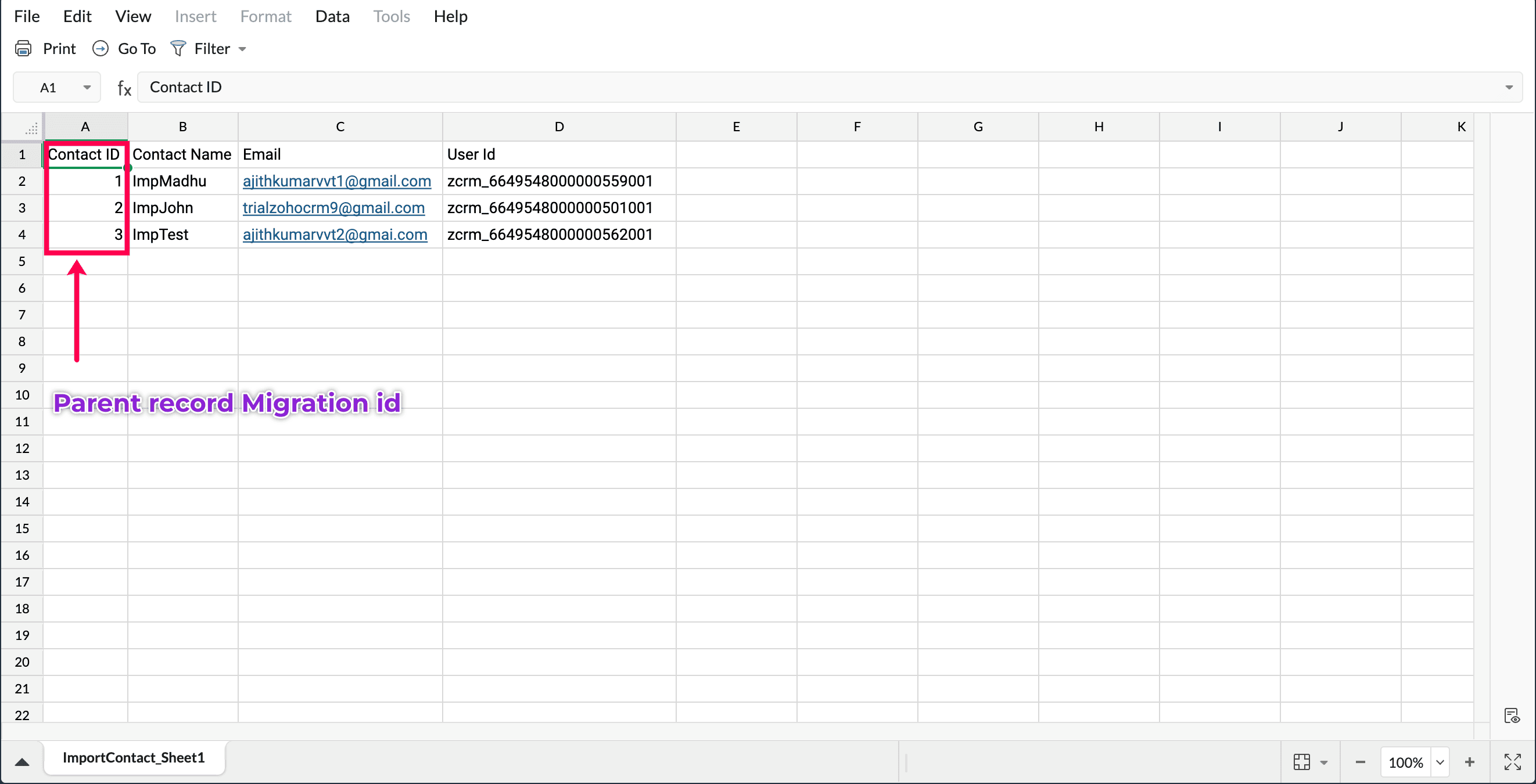Viewport: 1536px width, 784px height.
Task: Click the Print icon in toolbar
Action: pyautogui.click(x=23, y=48)
